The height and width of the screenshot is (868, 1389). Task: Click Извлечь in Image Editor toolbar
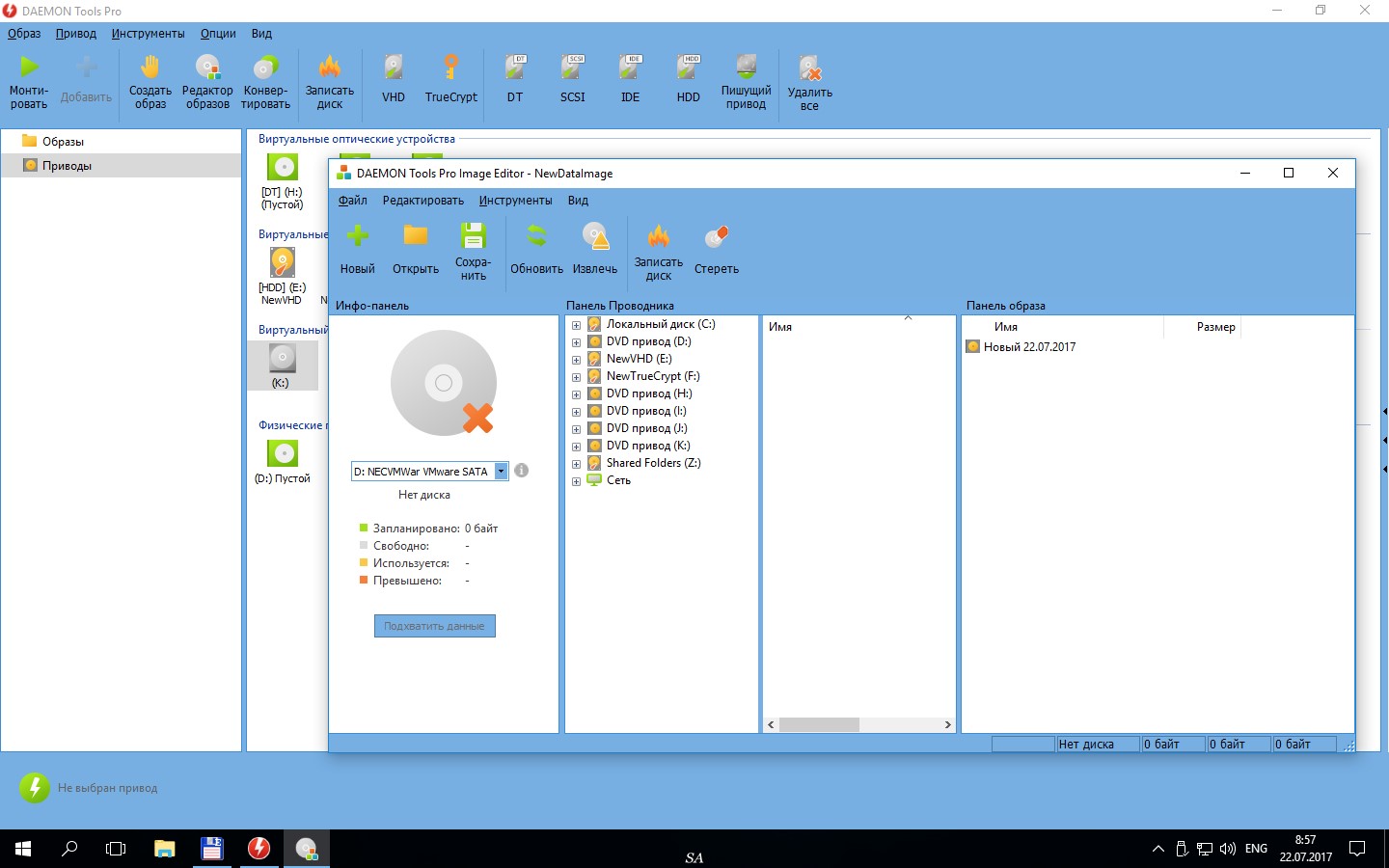click(x=595, y=250)
